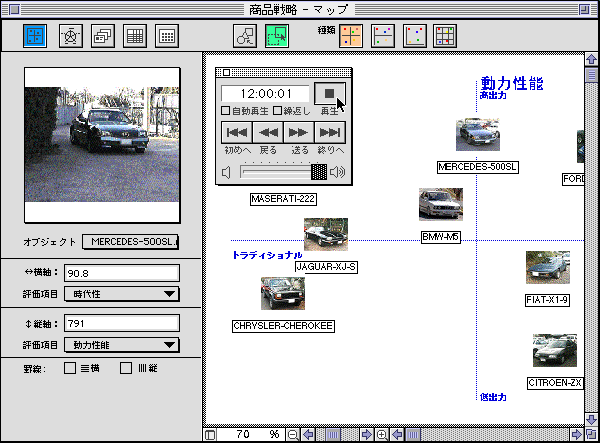Click the CHRYSLER-CHEROKEE label
Viewport: 600px width, 443px height.
point(283,326)
